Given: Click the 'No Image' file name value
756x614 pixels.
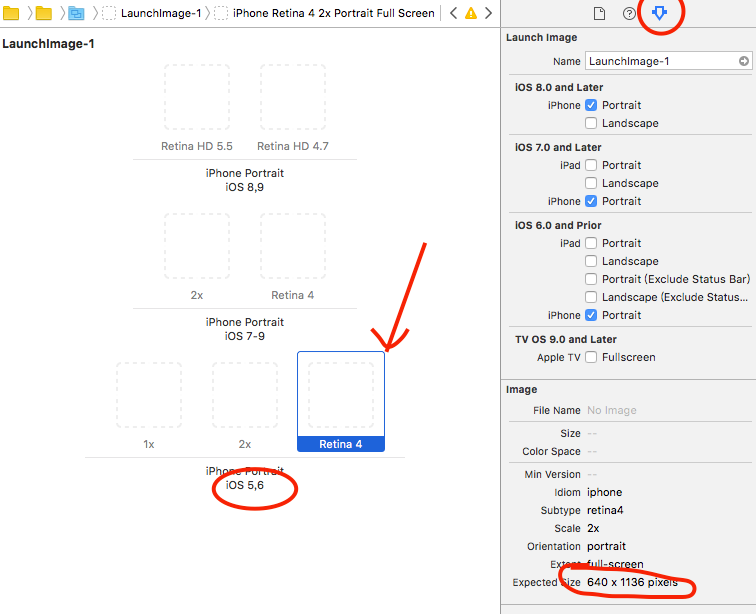Looking at the screenshot, I should click(x=611, y=410).
